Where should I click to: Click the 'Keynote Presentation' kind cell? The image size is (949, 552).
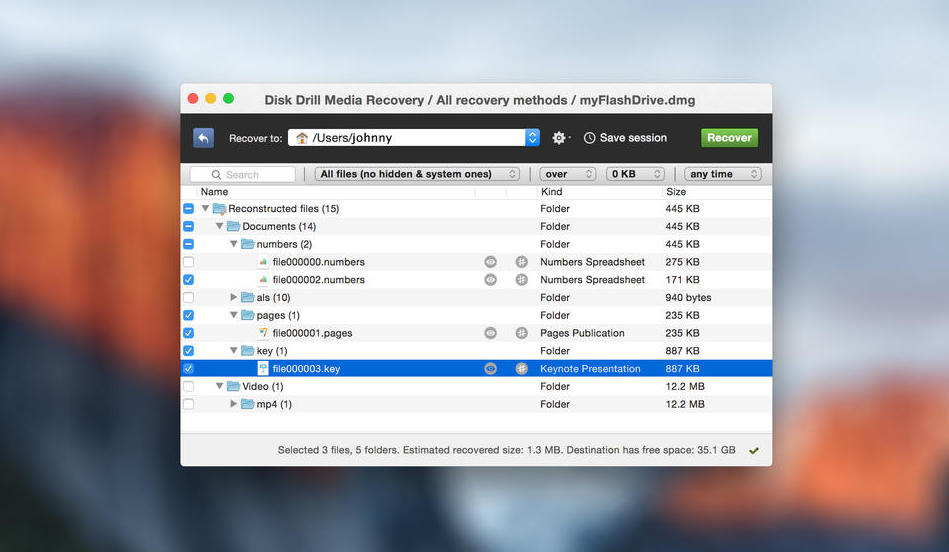click(590, 369)
